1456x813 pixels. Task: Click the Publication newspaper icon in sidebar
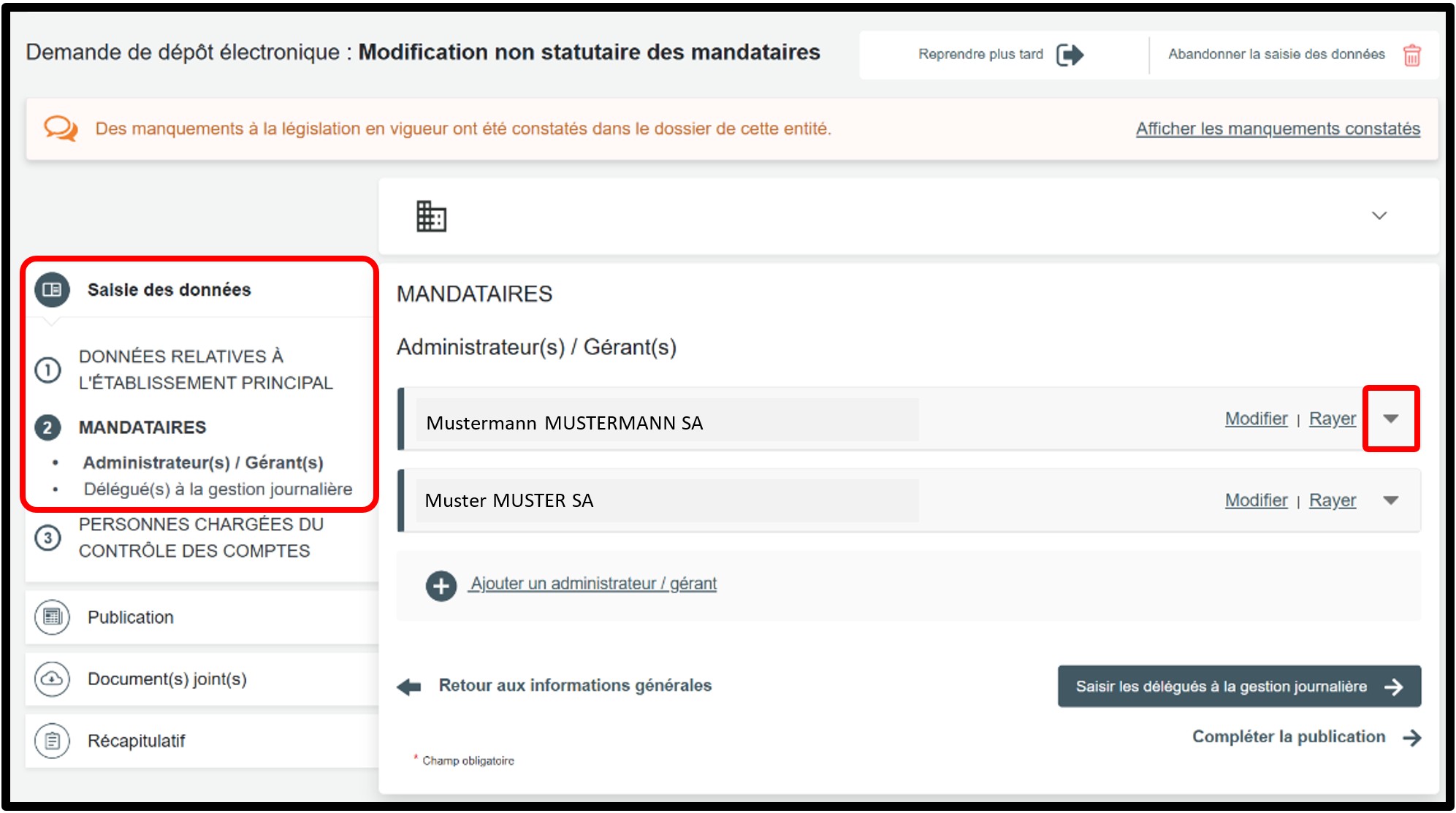52,617
